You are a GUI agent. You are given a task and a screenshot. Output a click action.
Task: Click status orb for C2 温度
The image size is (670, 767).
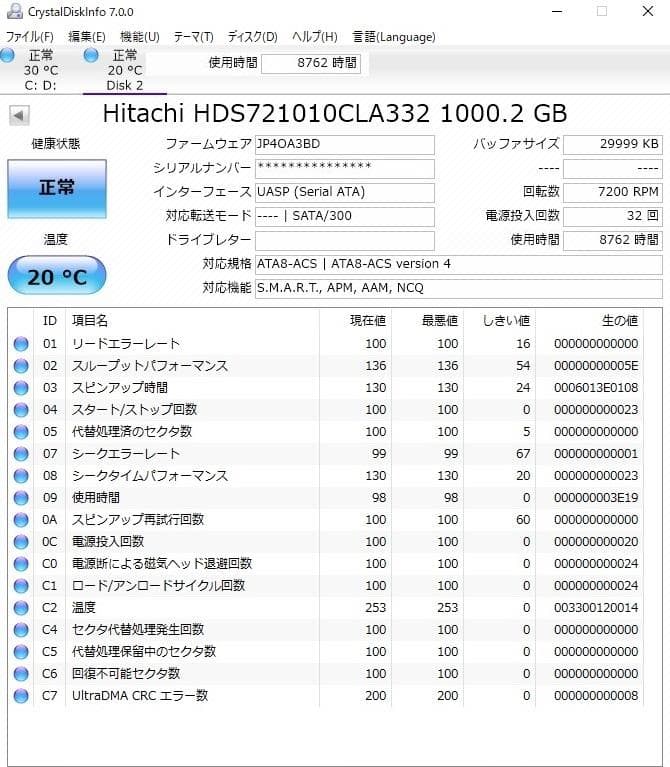pyautogui.click(x=21, y=608)
